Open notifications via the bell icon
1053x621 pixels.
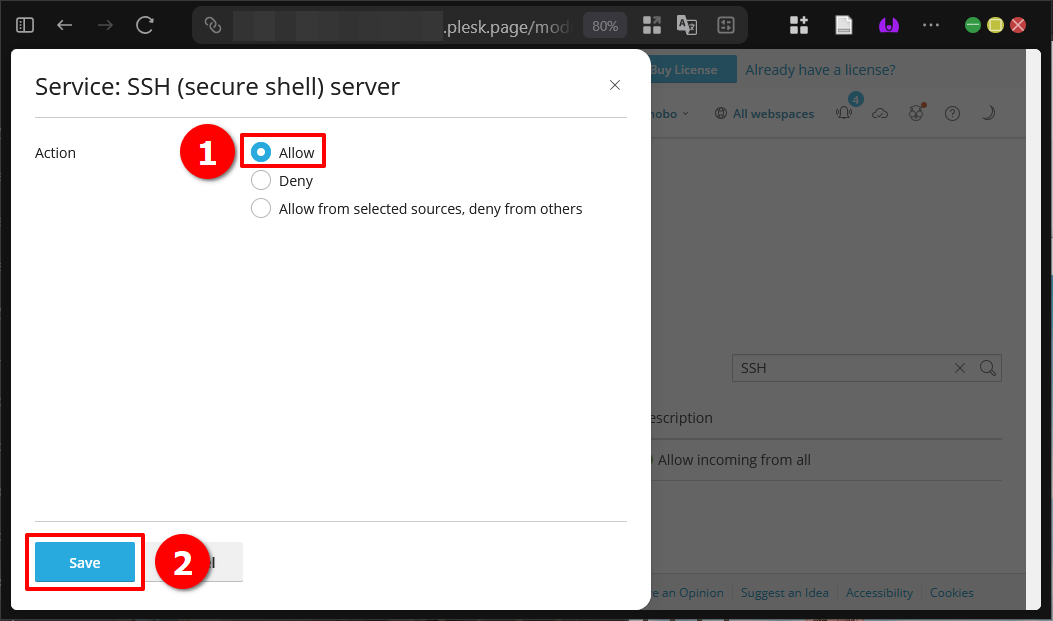click(x=843, y=112)
